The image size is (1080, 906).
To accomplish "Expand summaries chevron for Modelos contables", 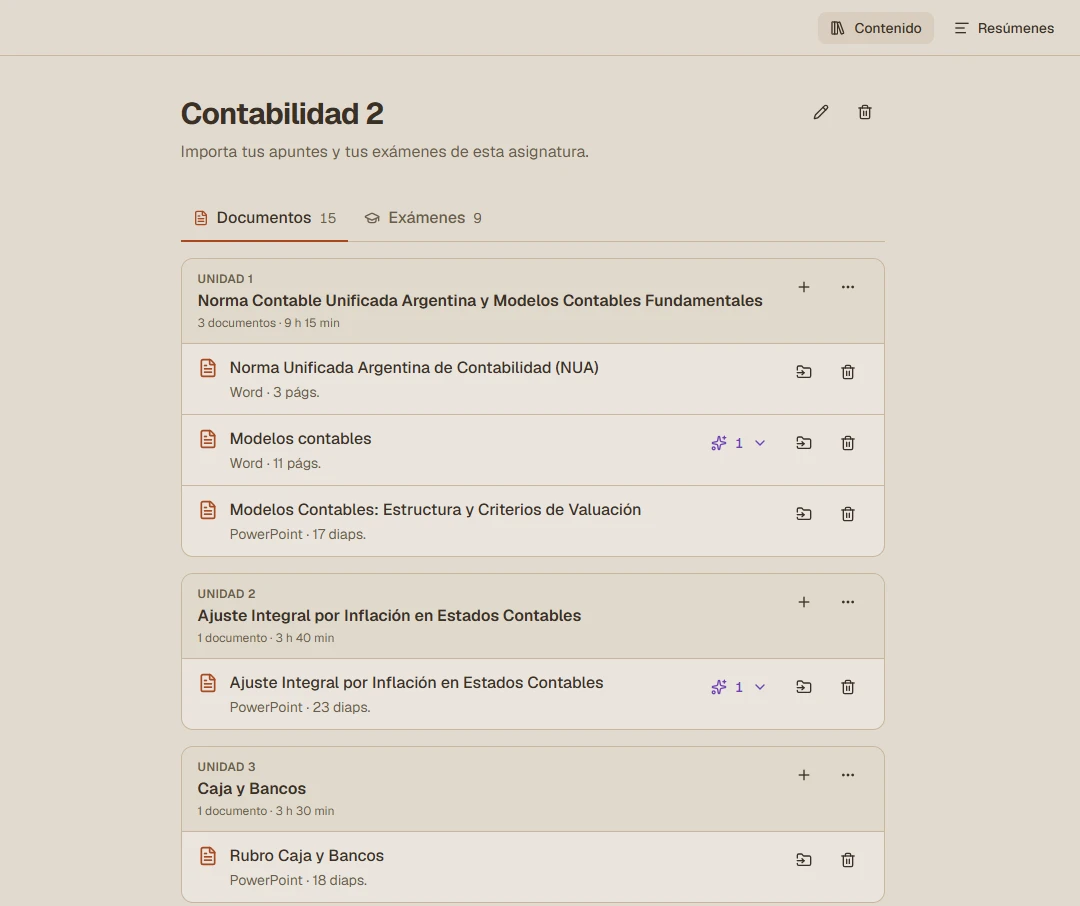I will click(760, 443).
